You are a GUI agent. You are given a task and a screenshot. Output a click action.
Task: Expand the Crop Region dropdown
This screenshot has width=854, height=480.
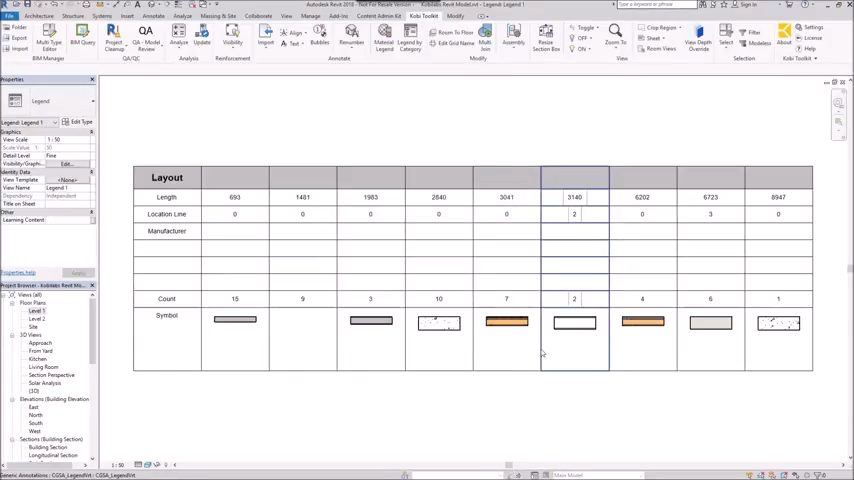661,28
